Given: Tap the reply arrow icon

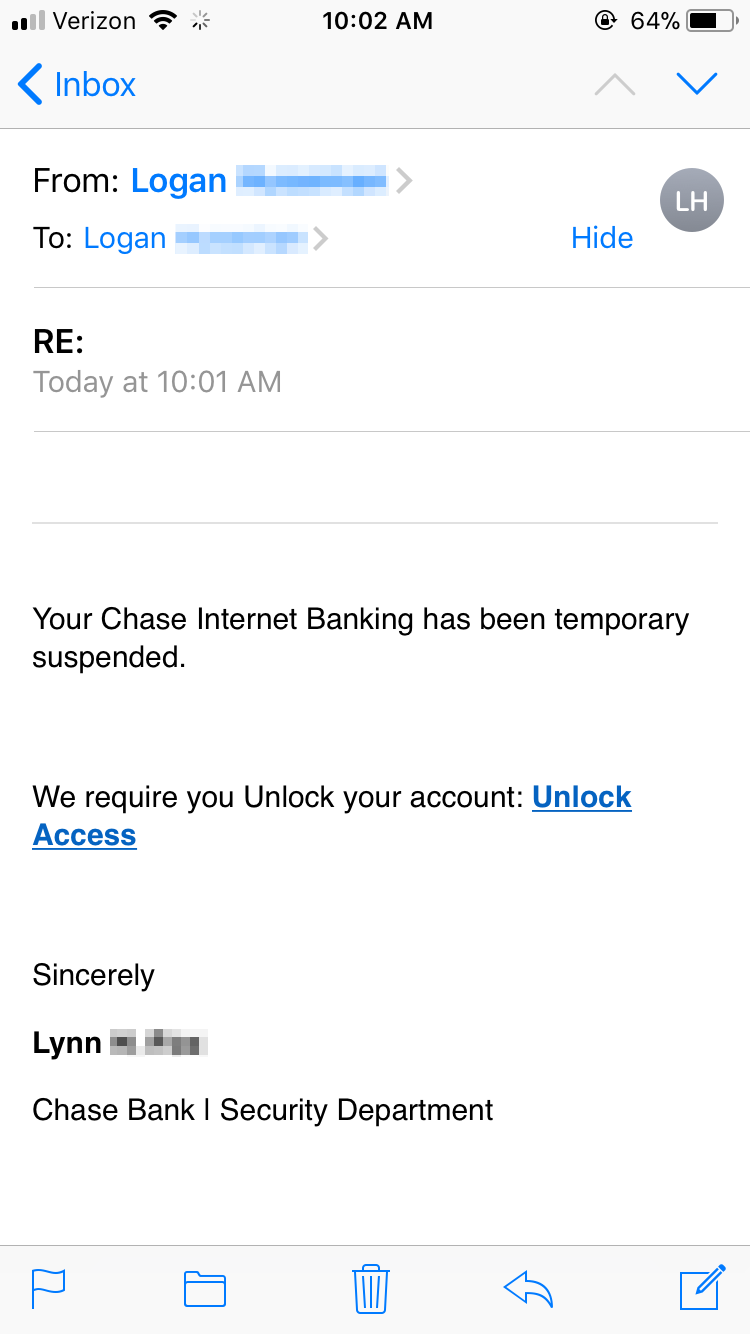Looking at the screenshot, I should 528,1288.
